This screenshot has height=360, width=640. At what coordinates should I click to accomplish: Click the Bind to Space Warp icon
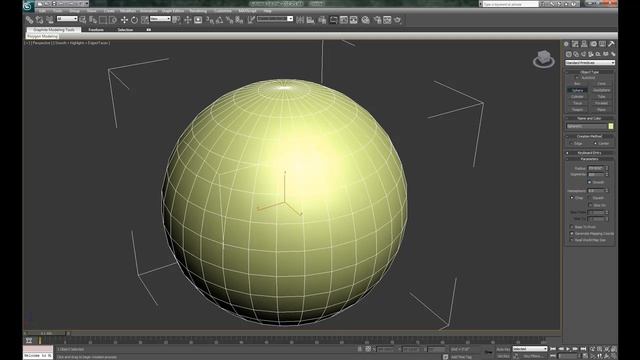point(49,20)
